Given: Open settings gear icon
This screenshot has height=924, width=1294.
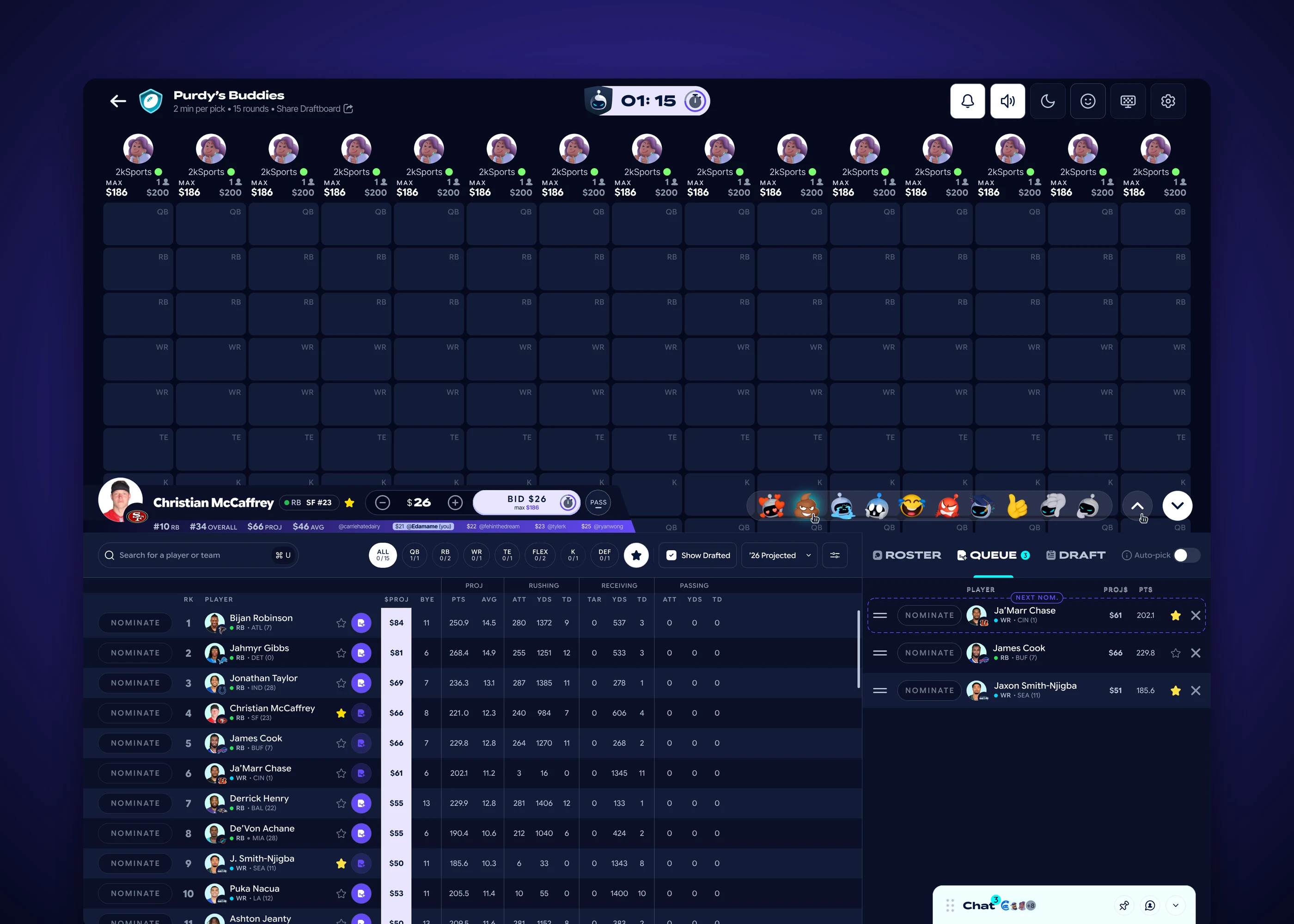Looking at the screenshot, I should (x=1168, y=101).
